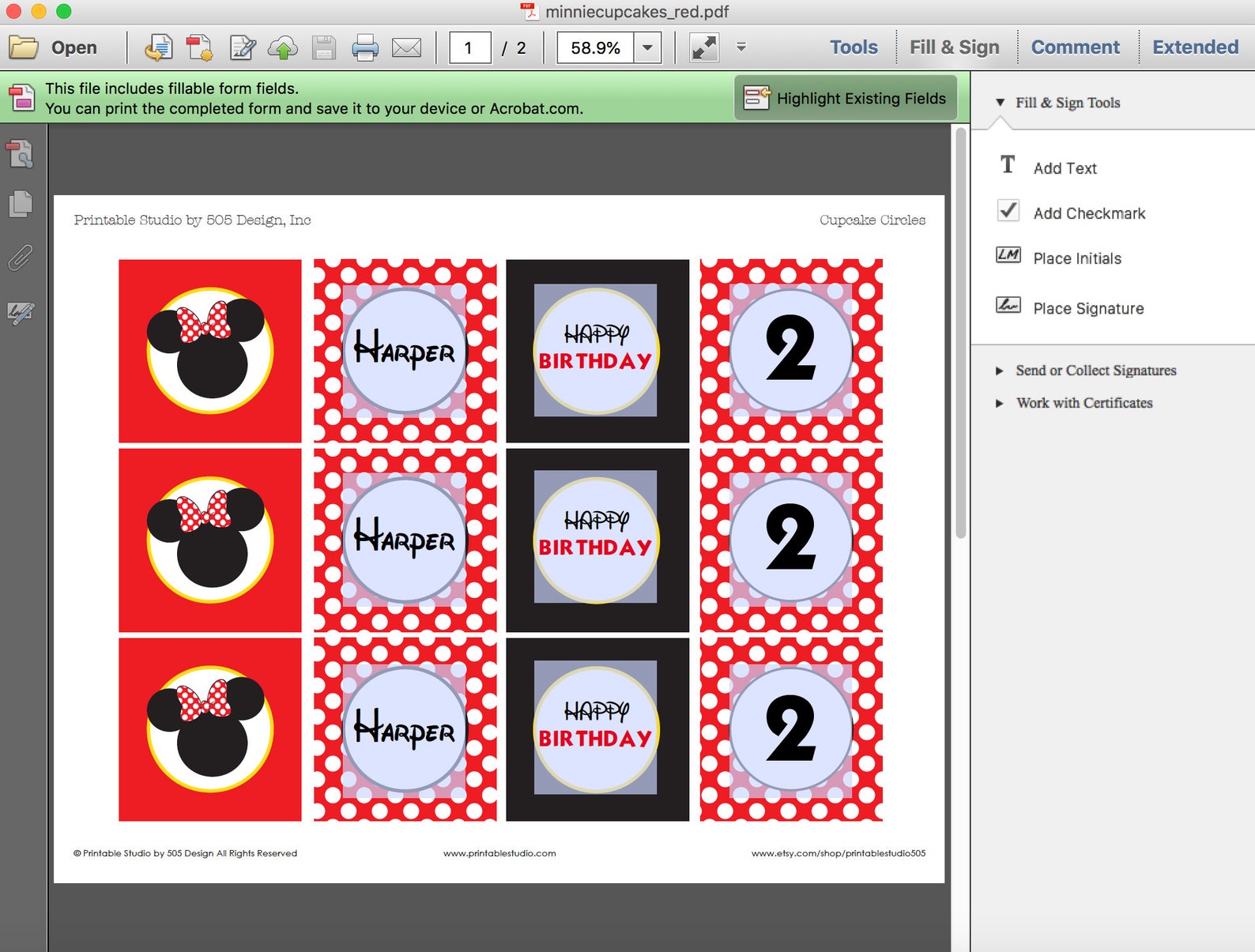The height and width of the screenshot is (952, 1255).
Task: Click the email envelope icon
Action: tap(407, 47)
